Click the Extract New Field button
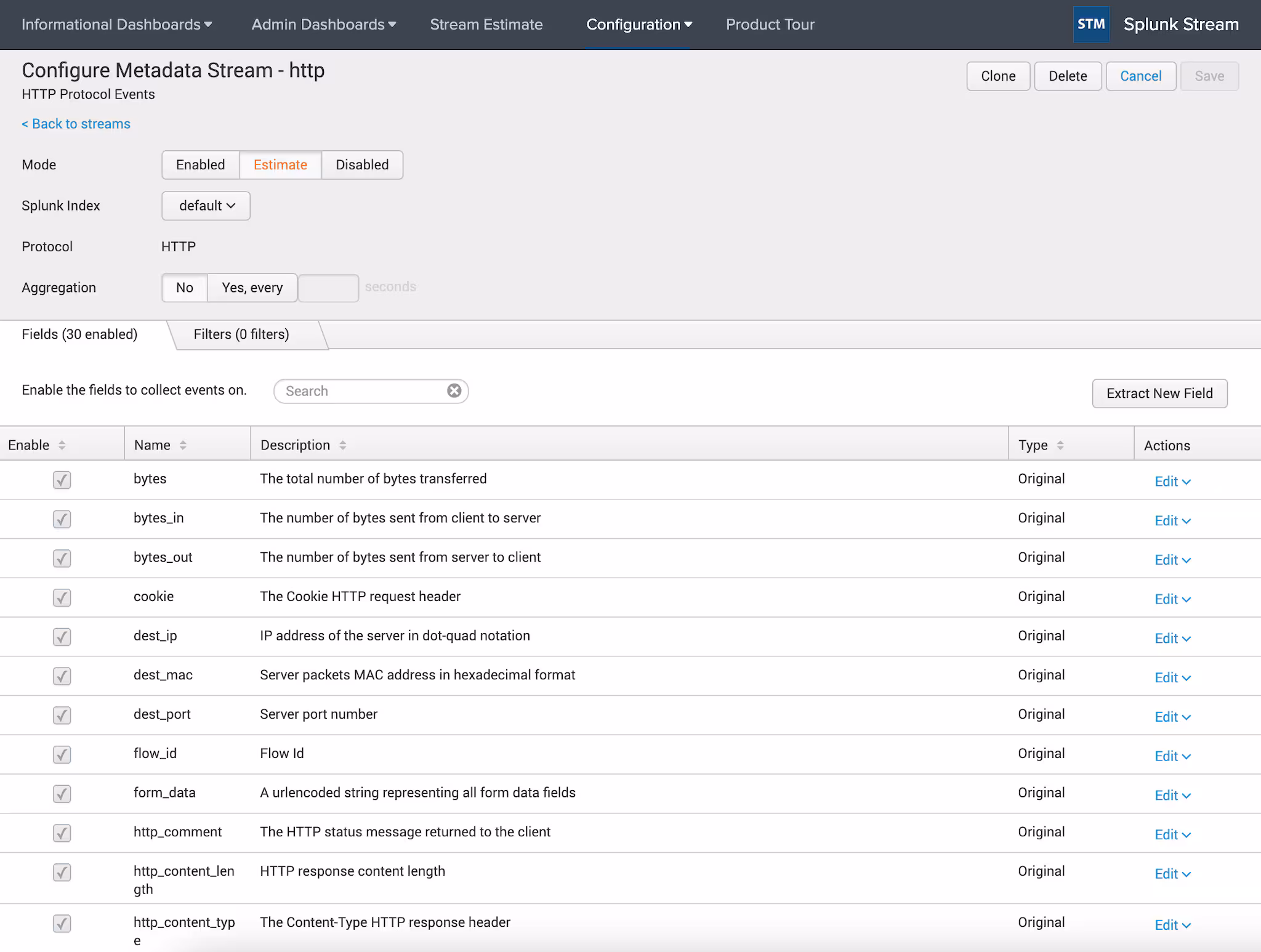 tap(1159, 393)
